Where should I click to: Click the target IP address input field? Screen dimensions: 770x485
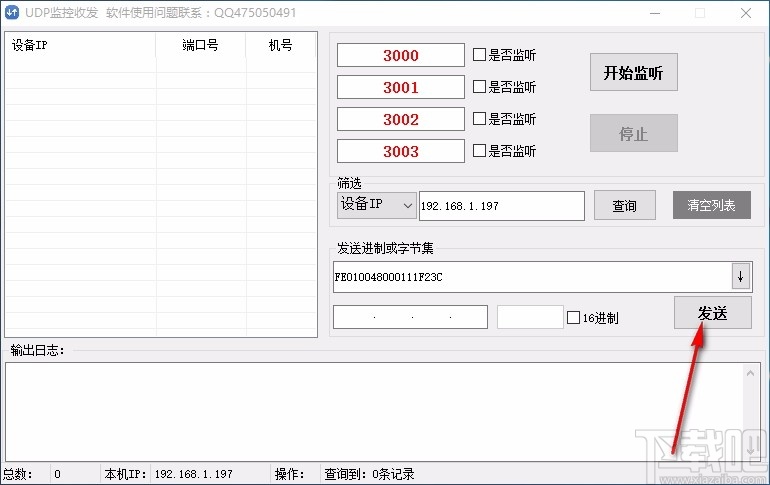coord(411,317)
